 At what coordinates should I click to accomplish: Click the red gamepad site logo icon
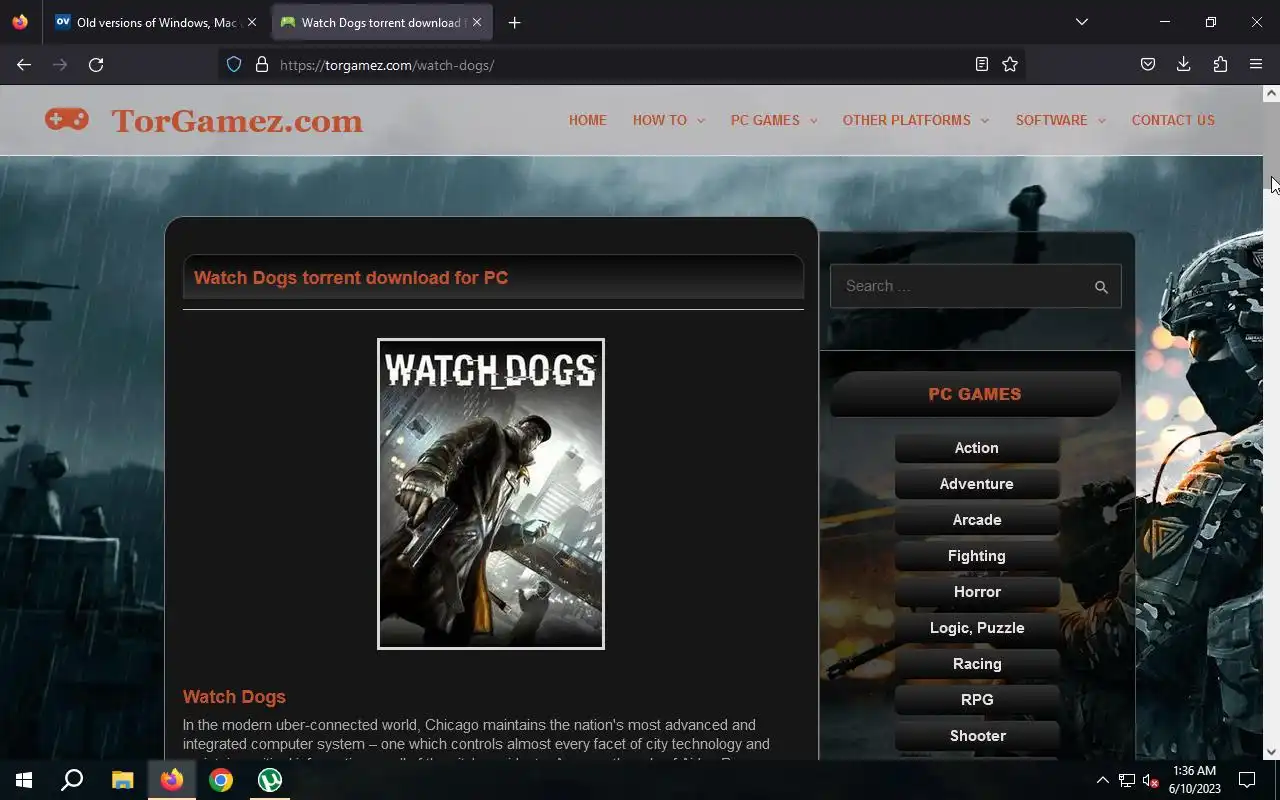[67, 120]
